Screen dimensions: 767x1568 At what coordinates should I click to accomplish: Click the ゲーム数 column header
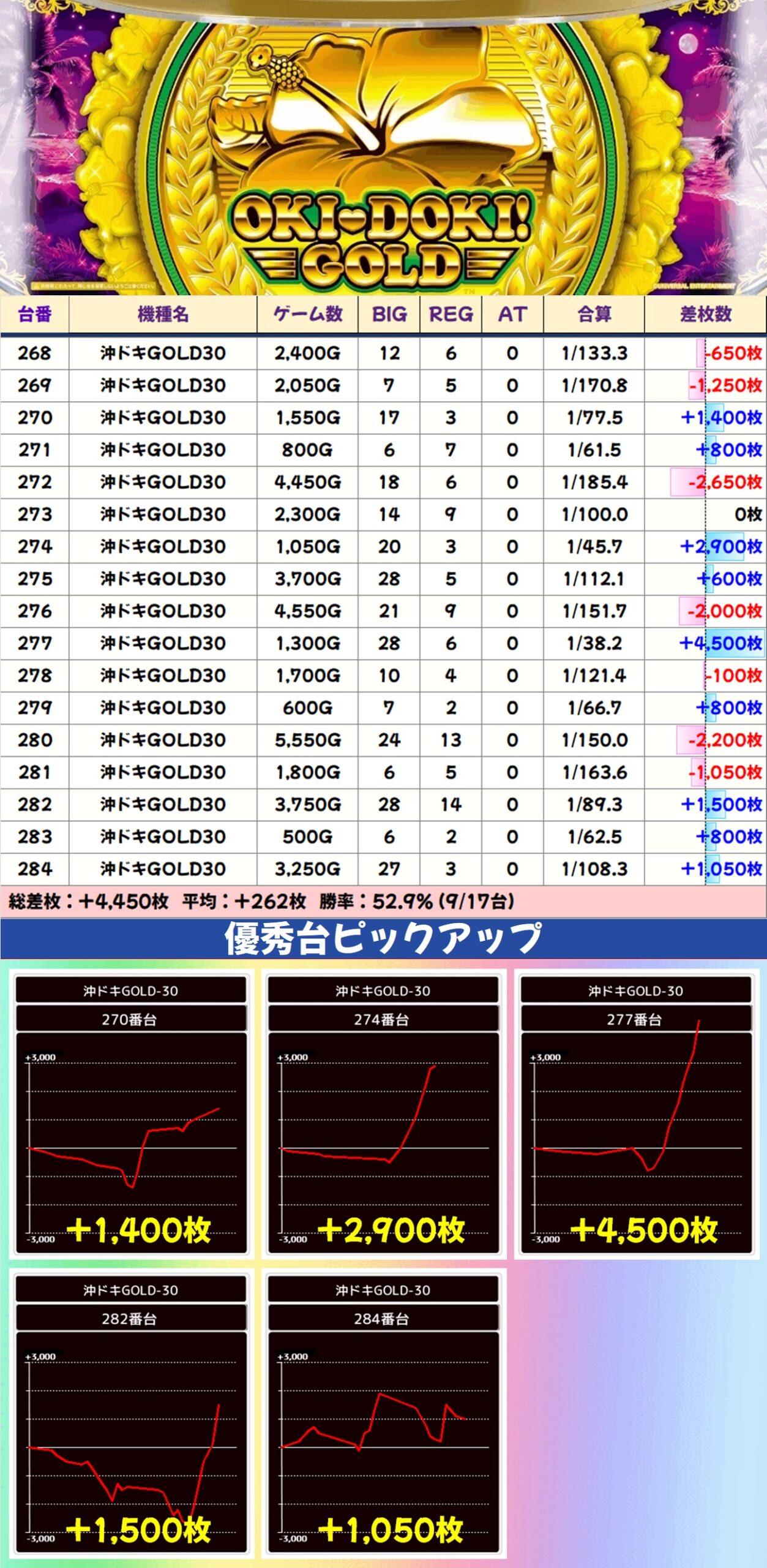click(307, 314)
